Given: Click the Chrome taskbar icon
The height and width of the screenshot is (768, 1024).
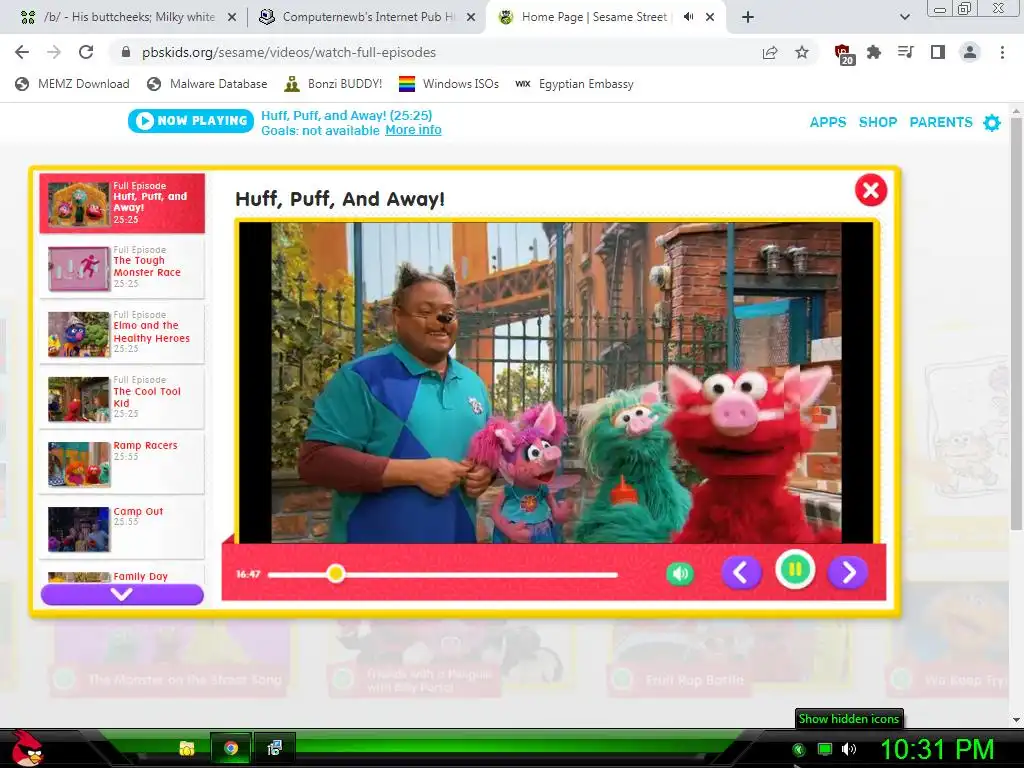Looking at the screenshot, I should pyautogui.click(x=231, y=748).
